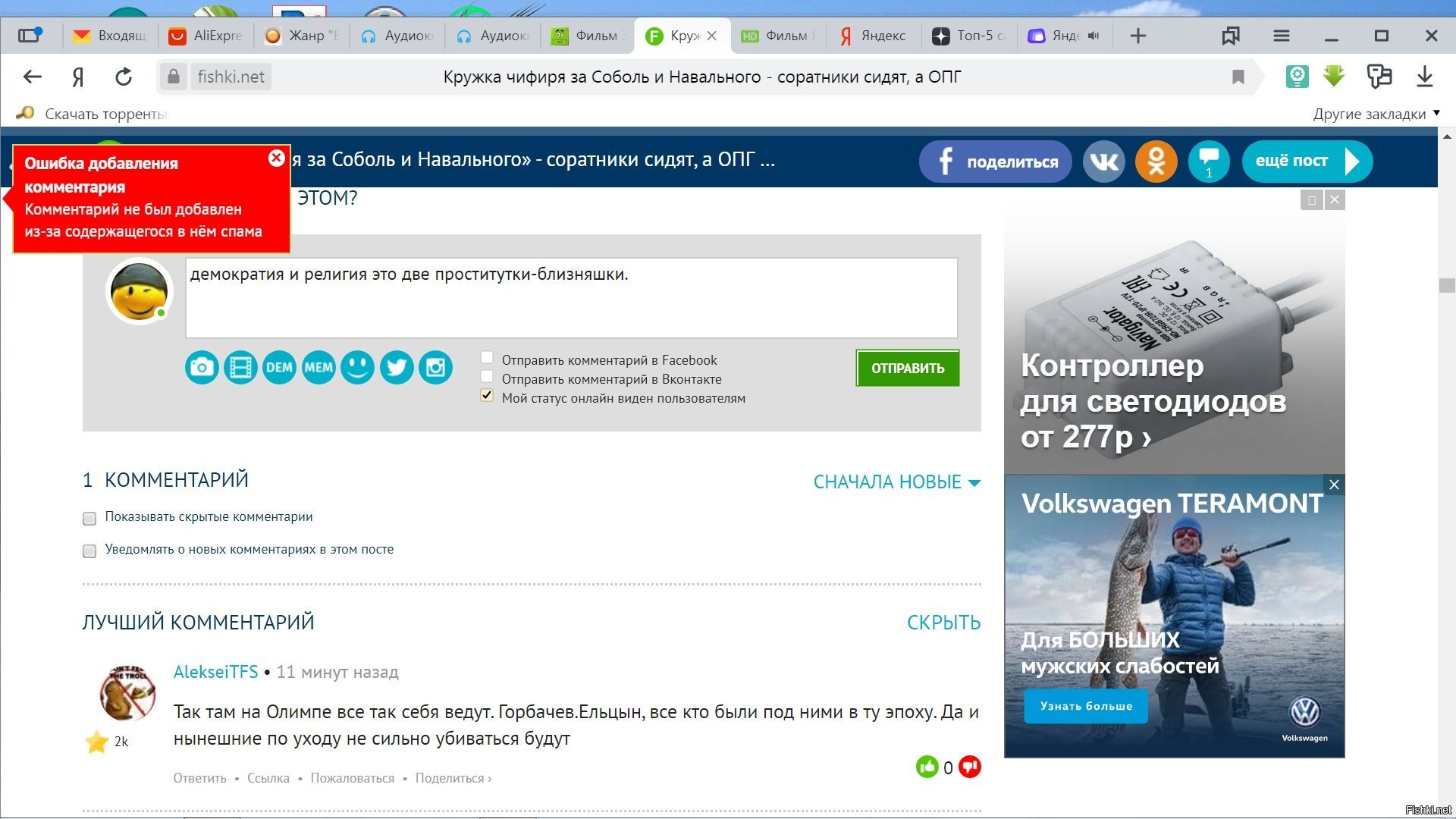The height and width of the screenshot is (819, 1456).
Task: Uncheck my online status visibility
Action: tap(487, 396)
